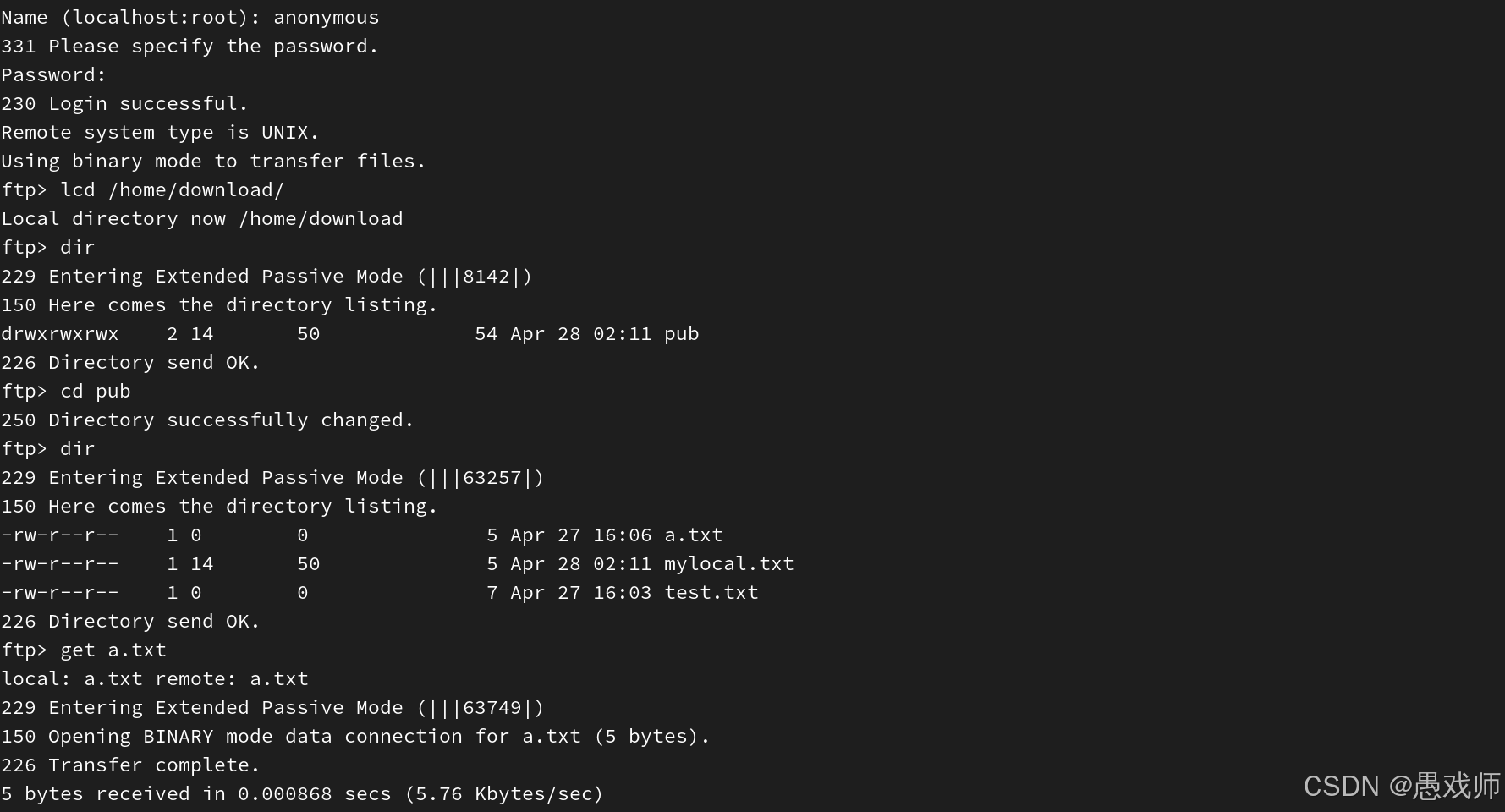
Task: Click the drwxrwxrwx permissions text
Action: pyautogui.click(x=60, y=333)
